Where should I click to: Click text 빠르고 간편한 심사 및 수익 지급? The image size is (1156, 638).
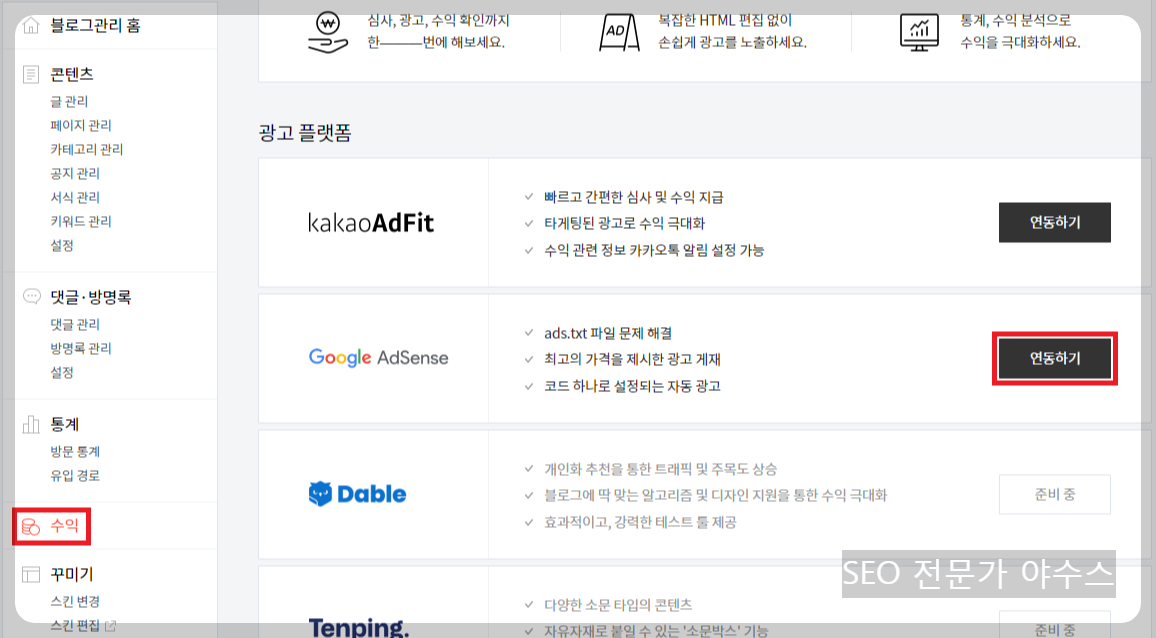tap(634, 197)
